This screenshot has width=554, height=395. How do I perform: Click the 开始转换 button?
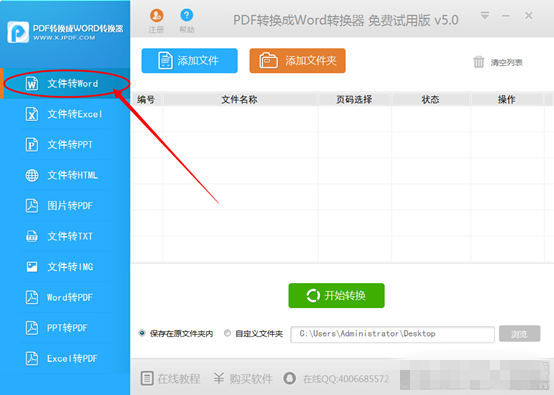(336, 295)
